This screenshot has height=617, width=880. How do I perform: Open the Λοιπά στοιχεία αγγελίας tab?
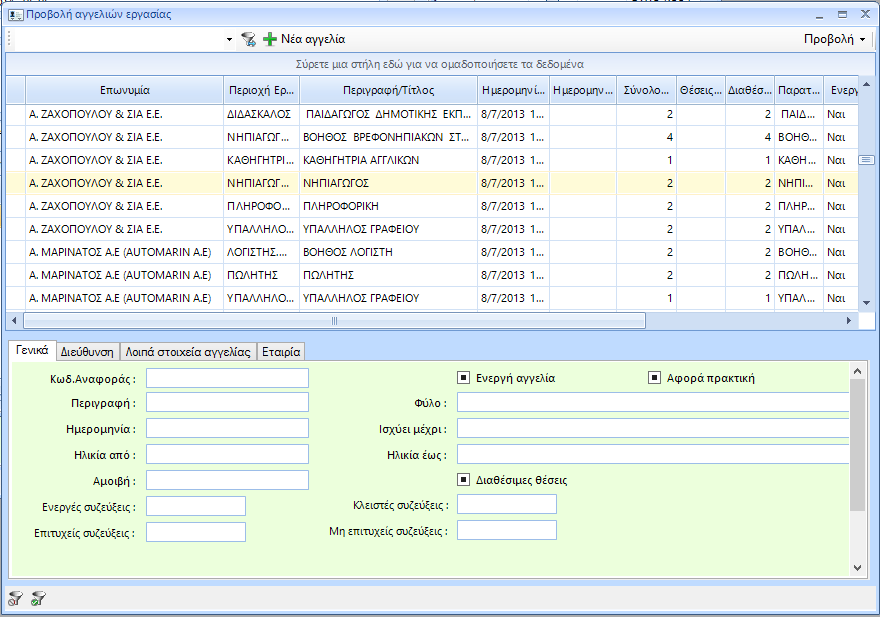(x=187, y=351)
